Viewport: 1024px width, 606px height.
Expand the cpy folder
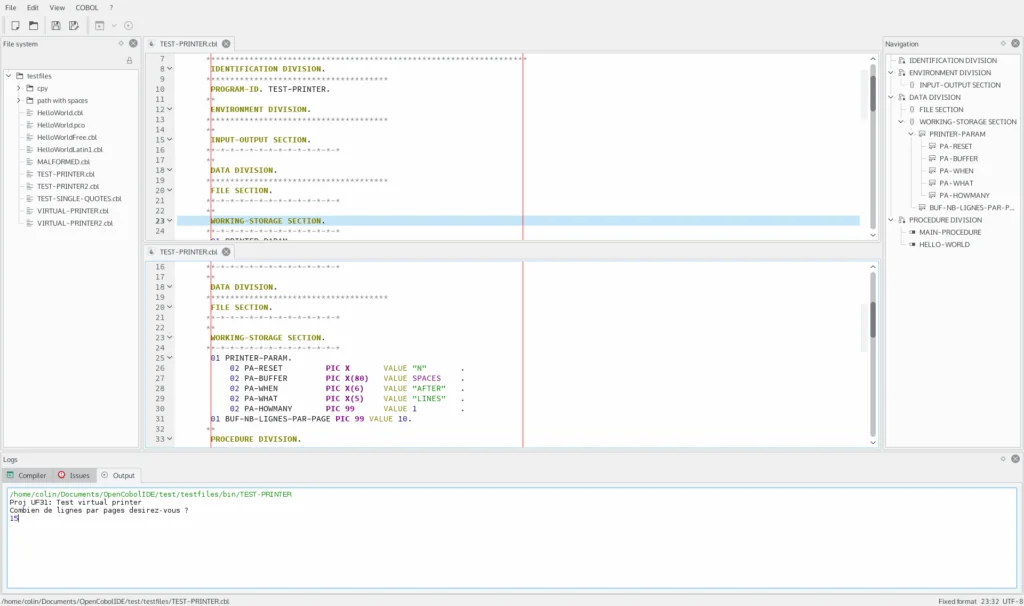(18, 88)
